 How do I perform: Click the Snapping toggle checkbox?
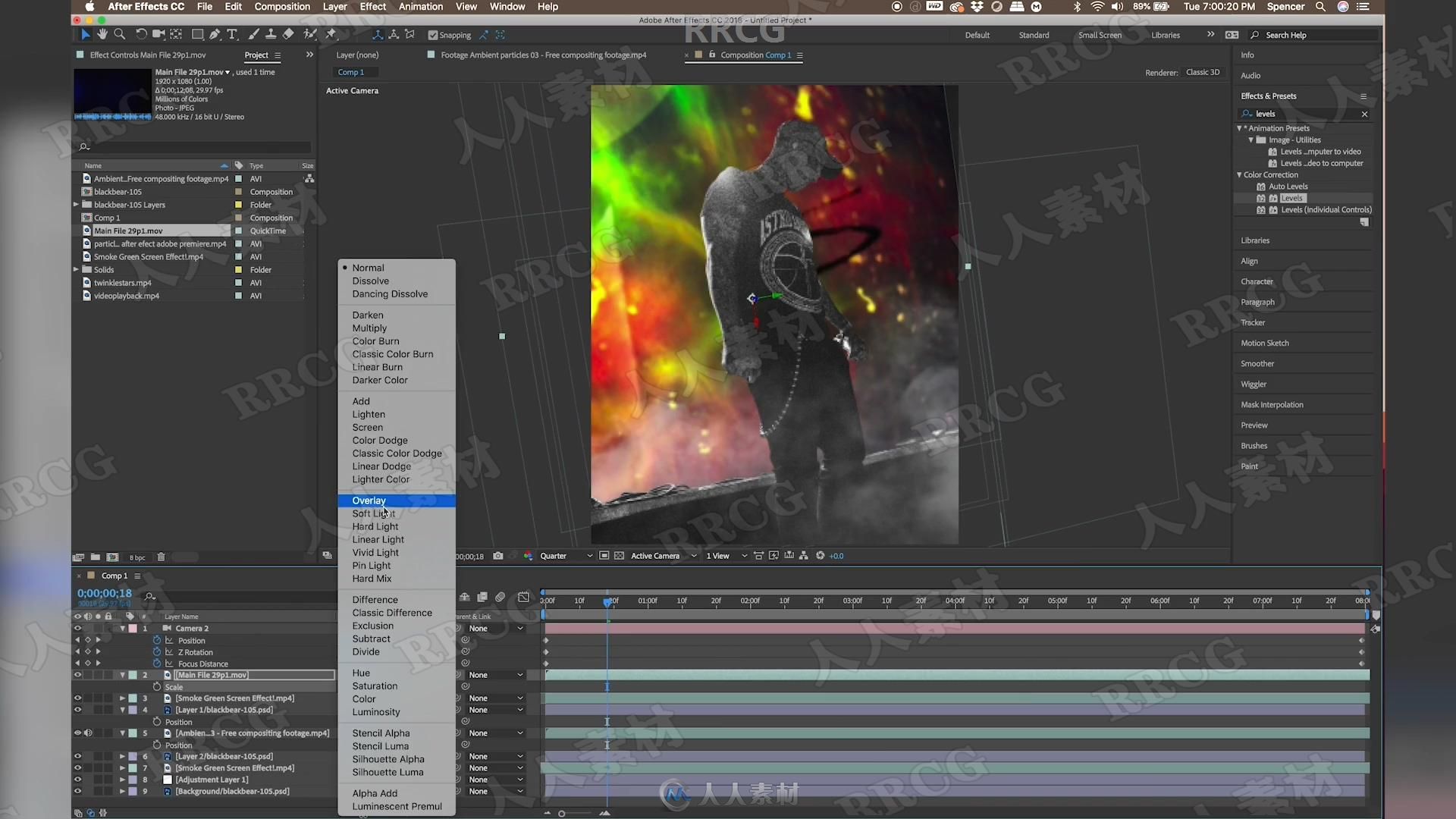click(432, 35)
